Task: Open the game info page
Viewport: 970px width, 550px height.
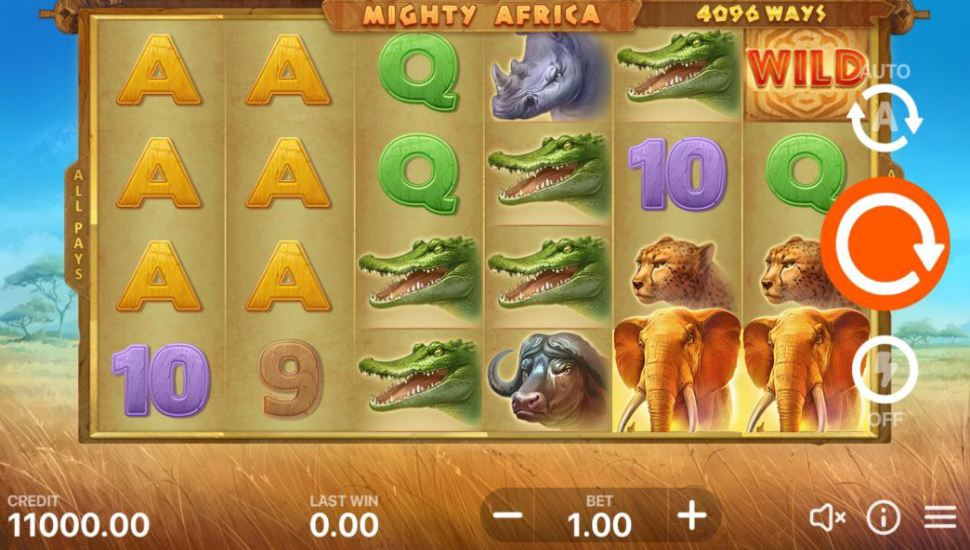Action: point(883,517)
